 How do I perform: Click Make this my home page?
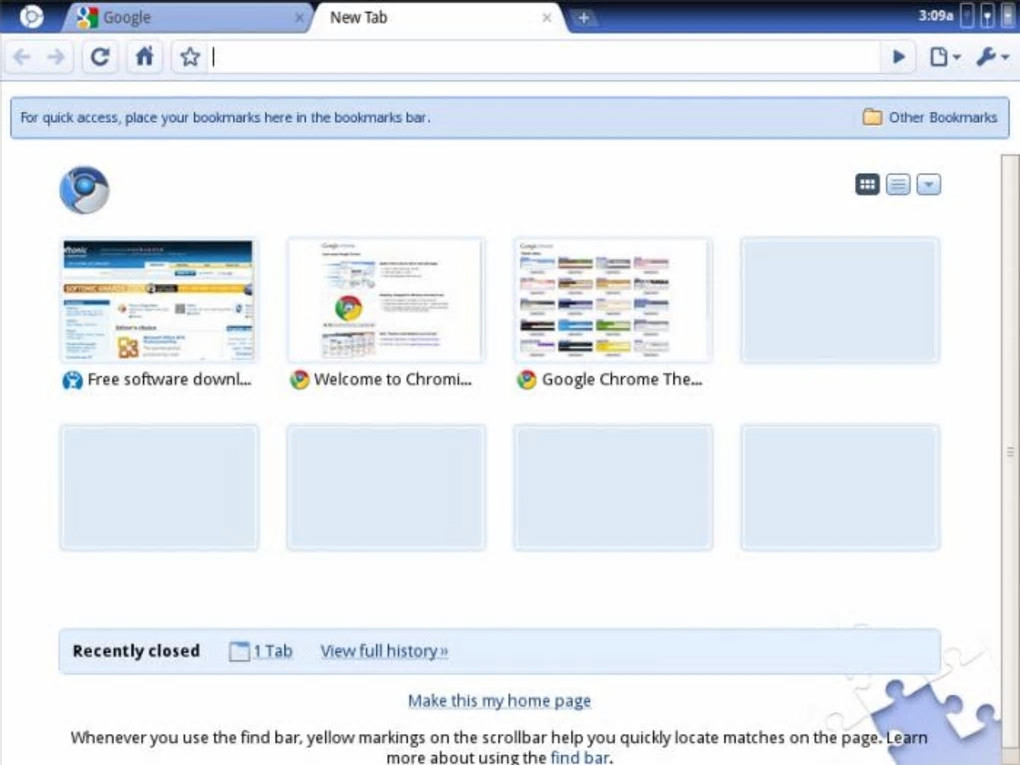coord(499,701)
